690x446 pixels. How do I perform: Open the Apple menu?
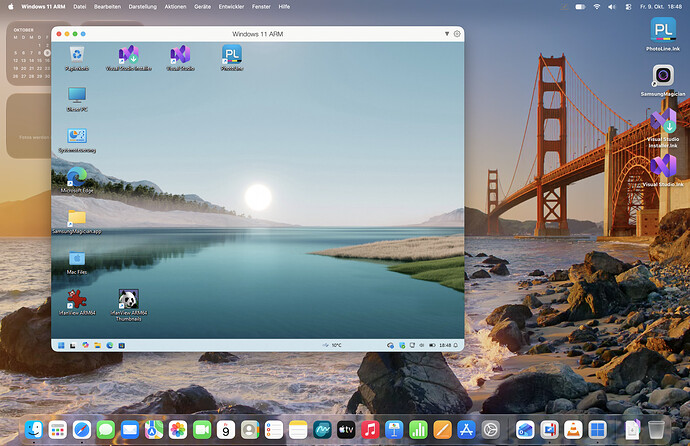pos(11,7)
